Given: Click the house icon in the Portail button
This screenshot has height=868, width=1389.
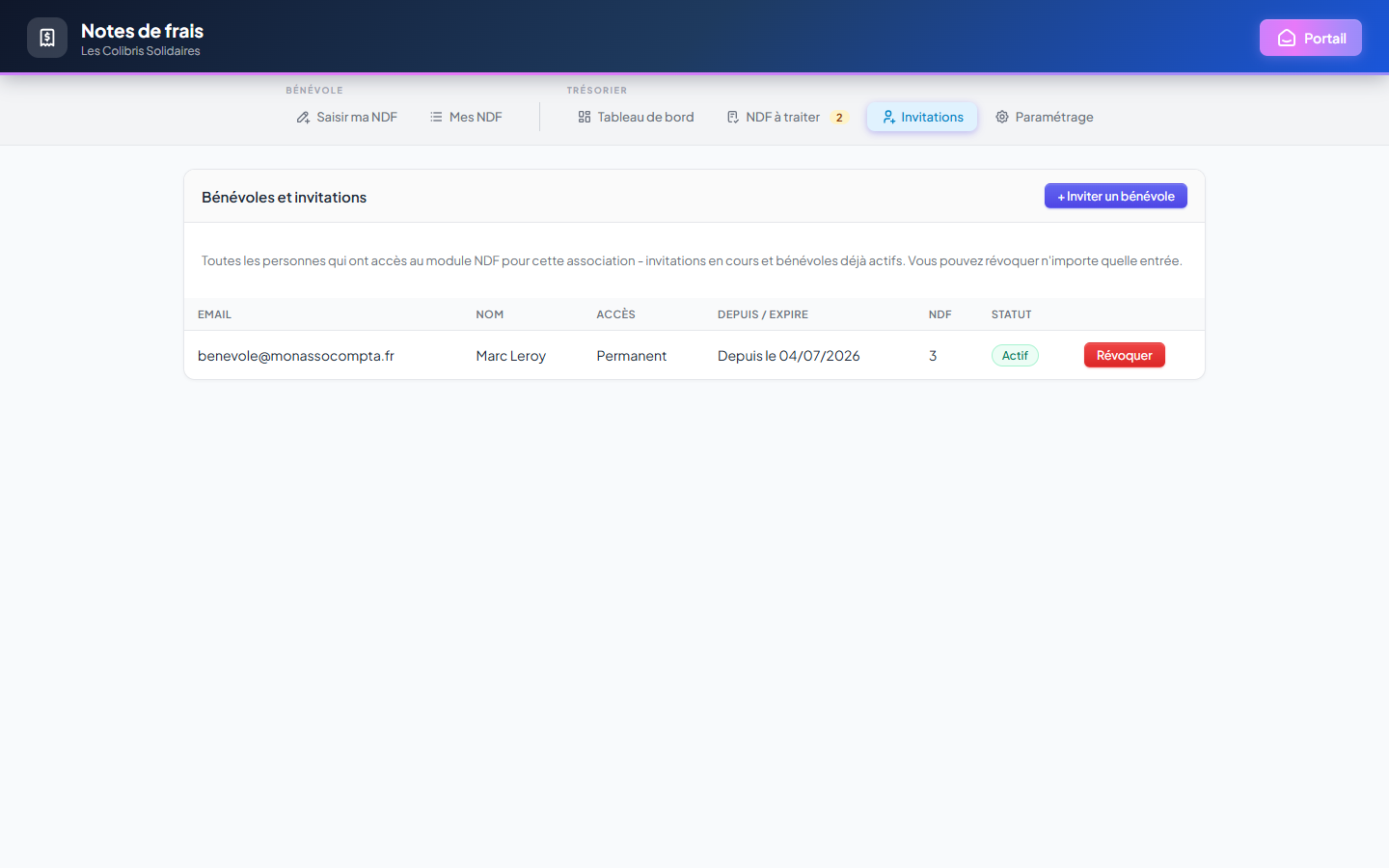Looking at the screenshot, I should pos(1287,38).
